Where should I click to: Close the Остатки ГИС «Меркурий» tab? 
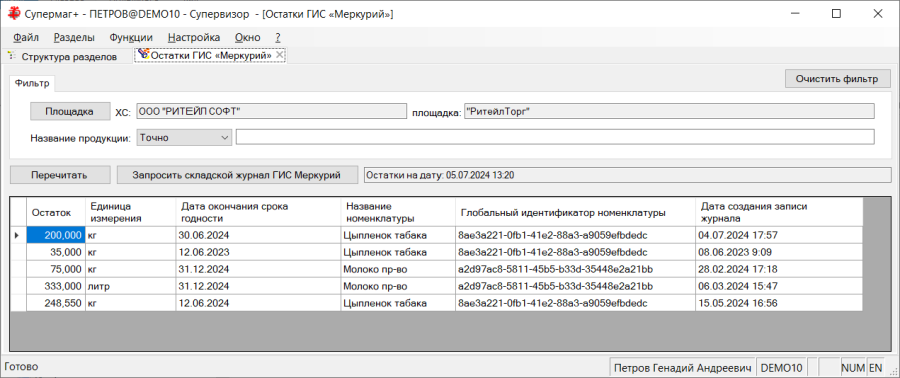[280, 55]
